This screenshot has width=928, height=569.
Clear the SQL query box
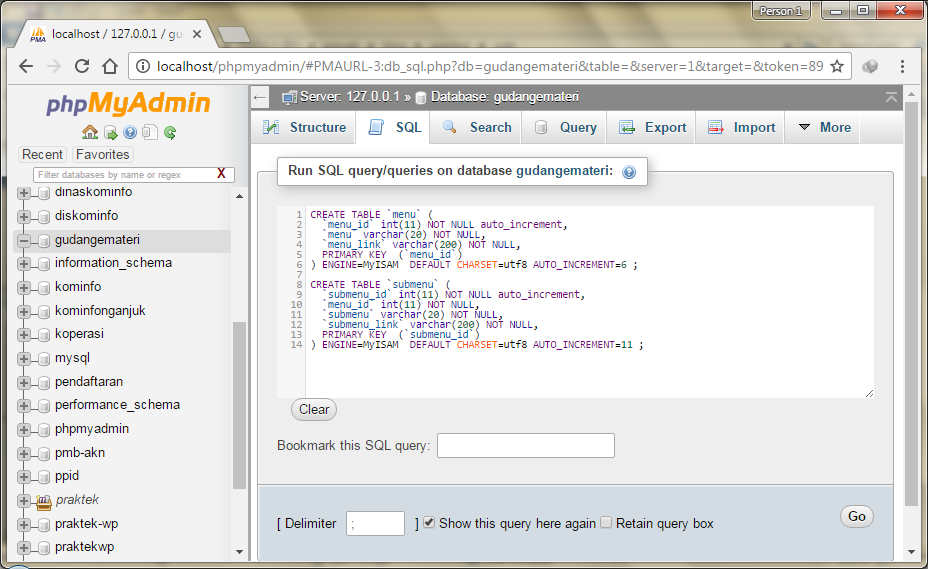[x=314, y=410]
